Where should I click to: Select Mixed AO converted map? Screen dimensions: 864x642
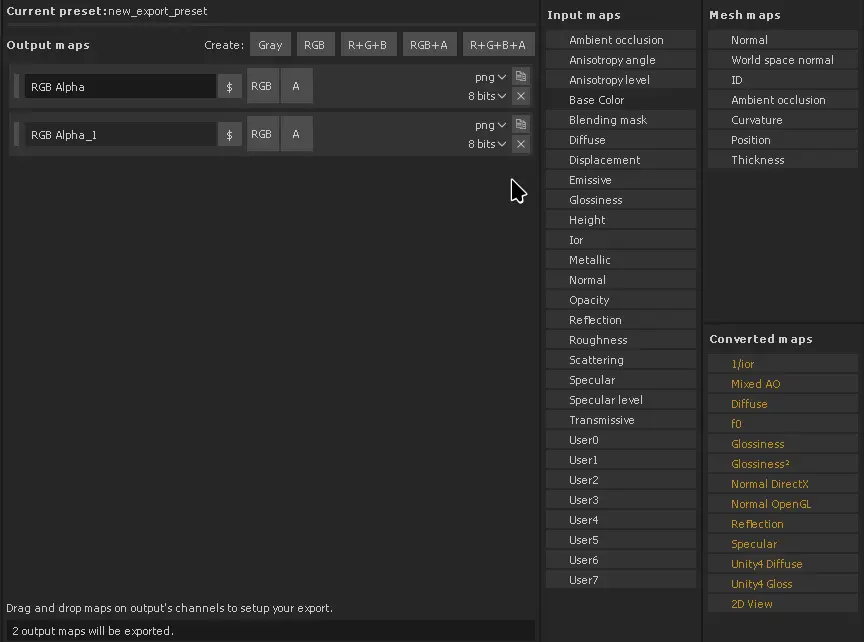(x=783, y=384)
